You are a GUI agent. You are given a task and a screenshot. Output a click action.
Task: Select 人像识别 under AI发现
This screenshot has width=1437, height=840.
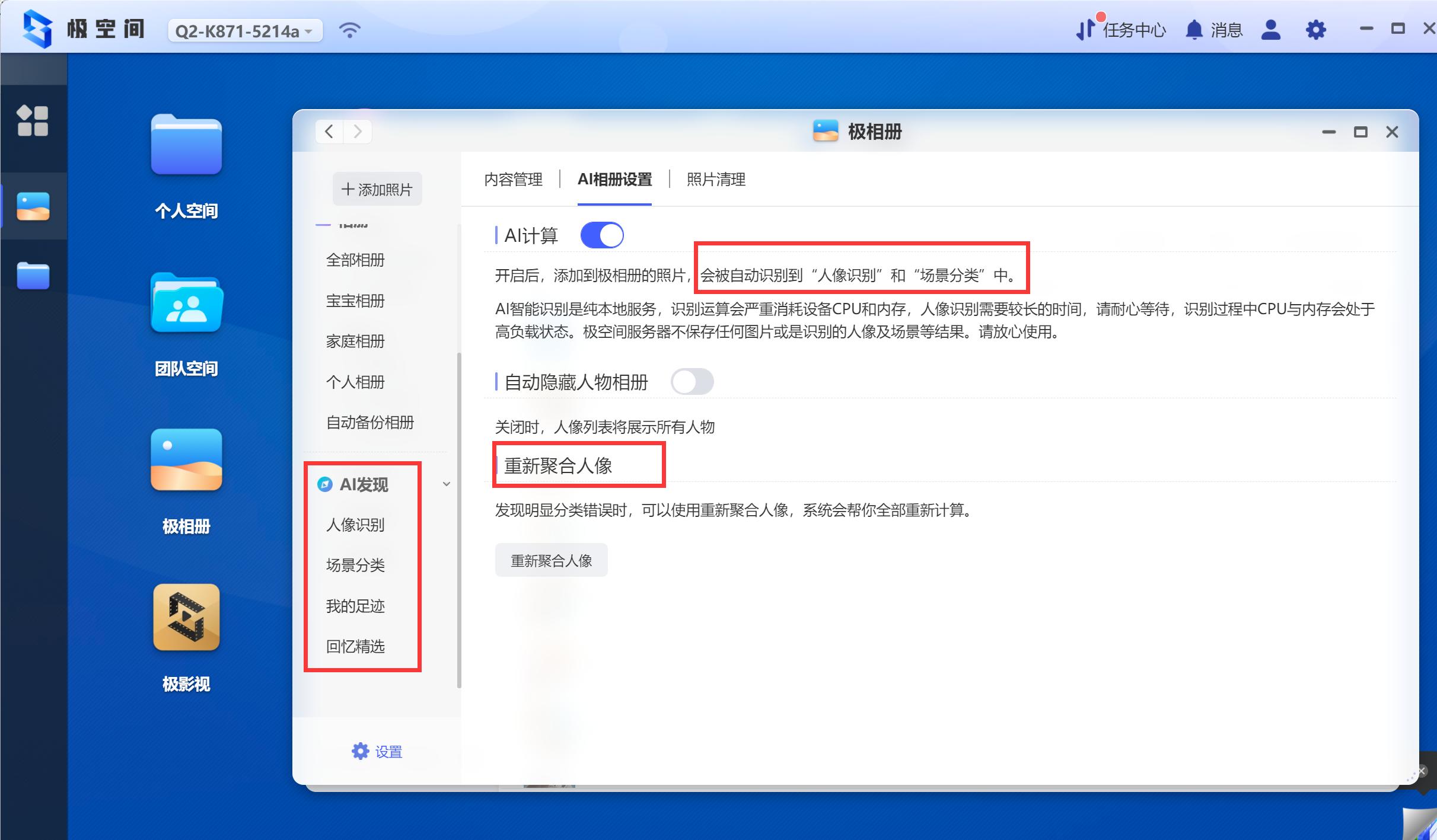(x=355, y=525)
